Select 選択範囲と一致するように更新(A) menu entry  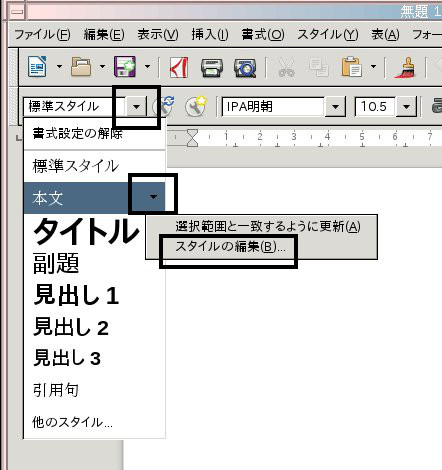pyautogui.click(x=268, y=227)
